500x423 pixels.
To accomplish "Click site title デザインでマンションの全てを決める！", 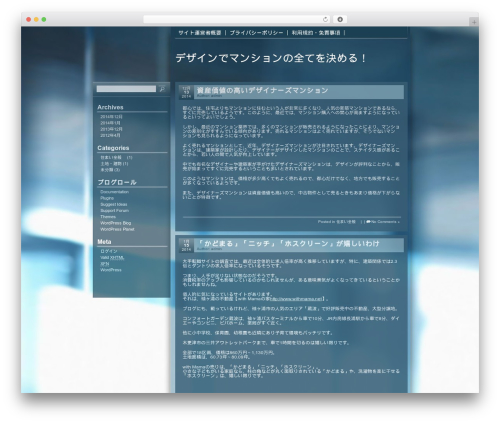I will pos(271,58).
